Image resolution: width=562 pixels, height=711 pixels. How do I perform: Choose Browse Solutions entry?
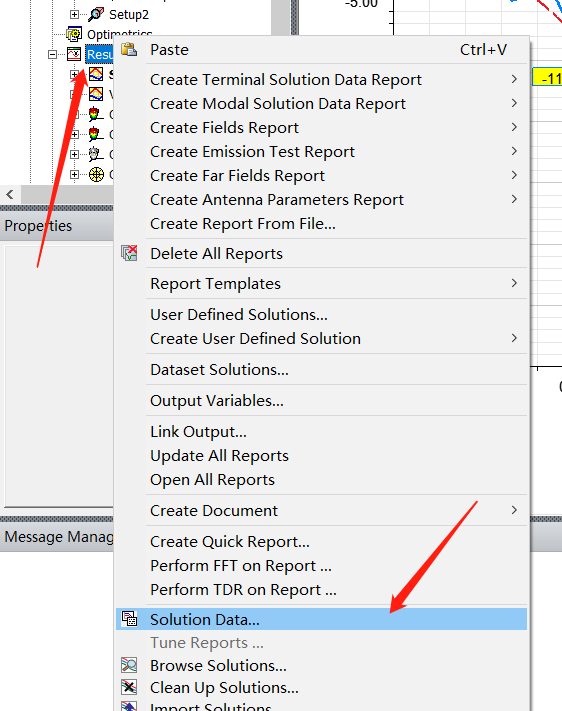click(x=322, y=665)
